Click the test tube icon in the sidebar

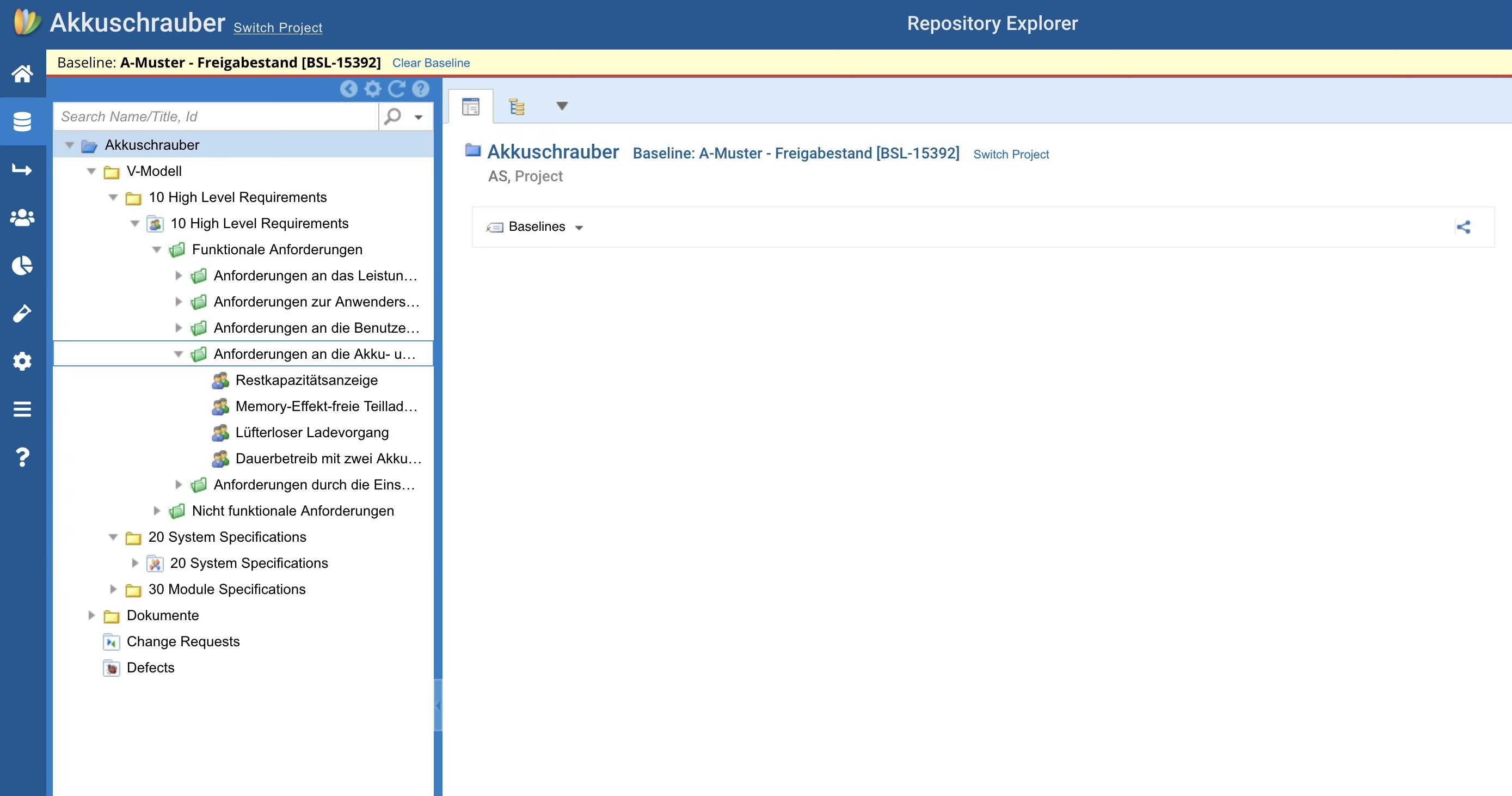(x=22, y=314)
